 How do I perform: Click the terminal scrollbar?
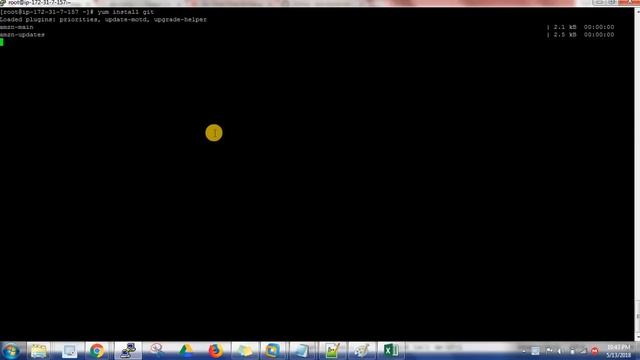pyautogui.click(x=637, y=174)
